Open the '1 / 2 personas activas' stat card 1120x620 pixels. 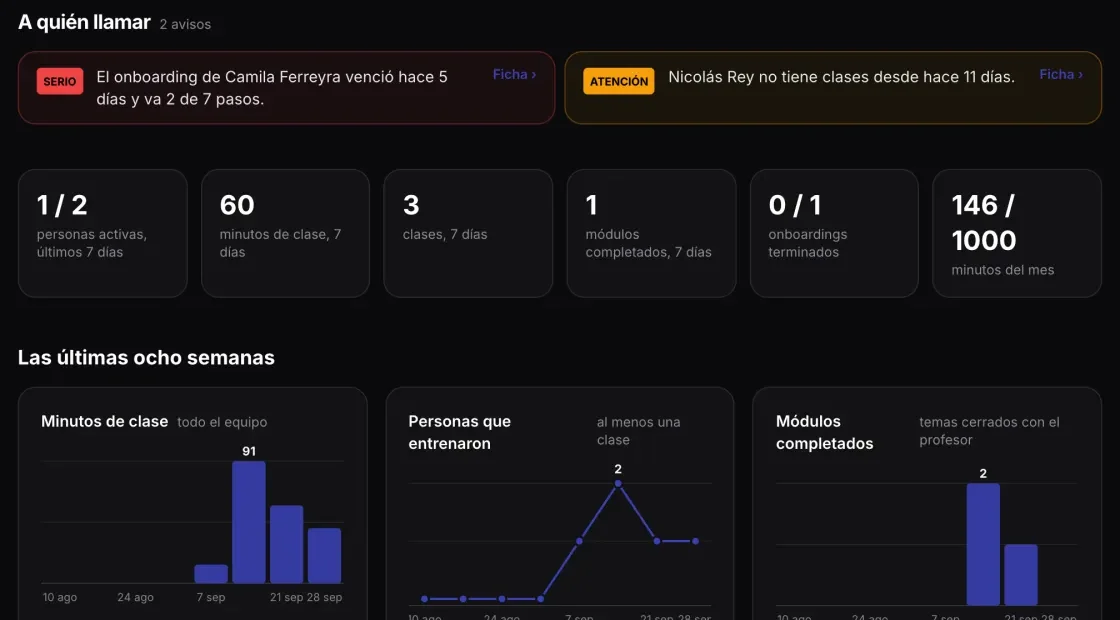[x=103, y=233]
